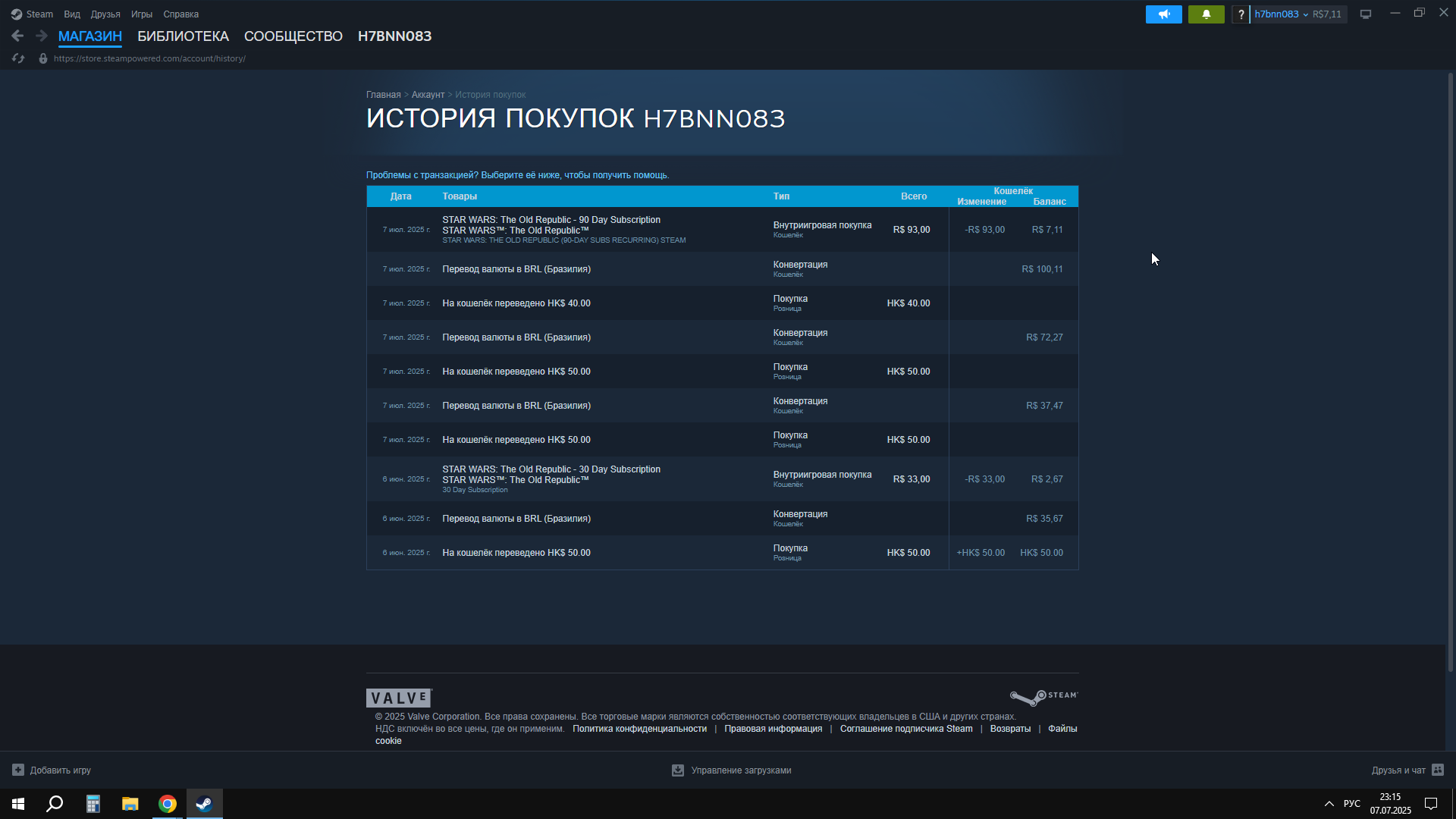Open H7BNN083 profile tab
Viewport: 1456px width, 819px height.
394,36
